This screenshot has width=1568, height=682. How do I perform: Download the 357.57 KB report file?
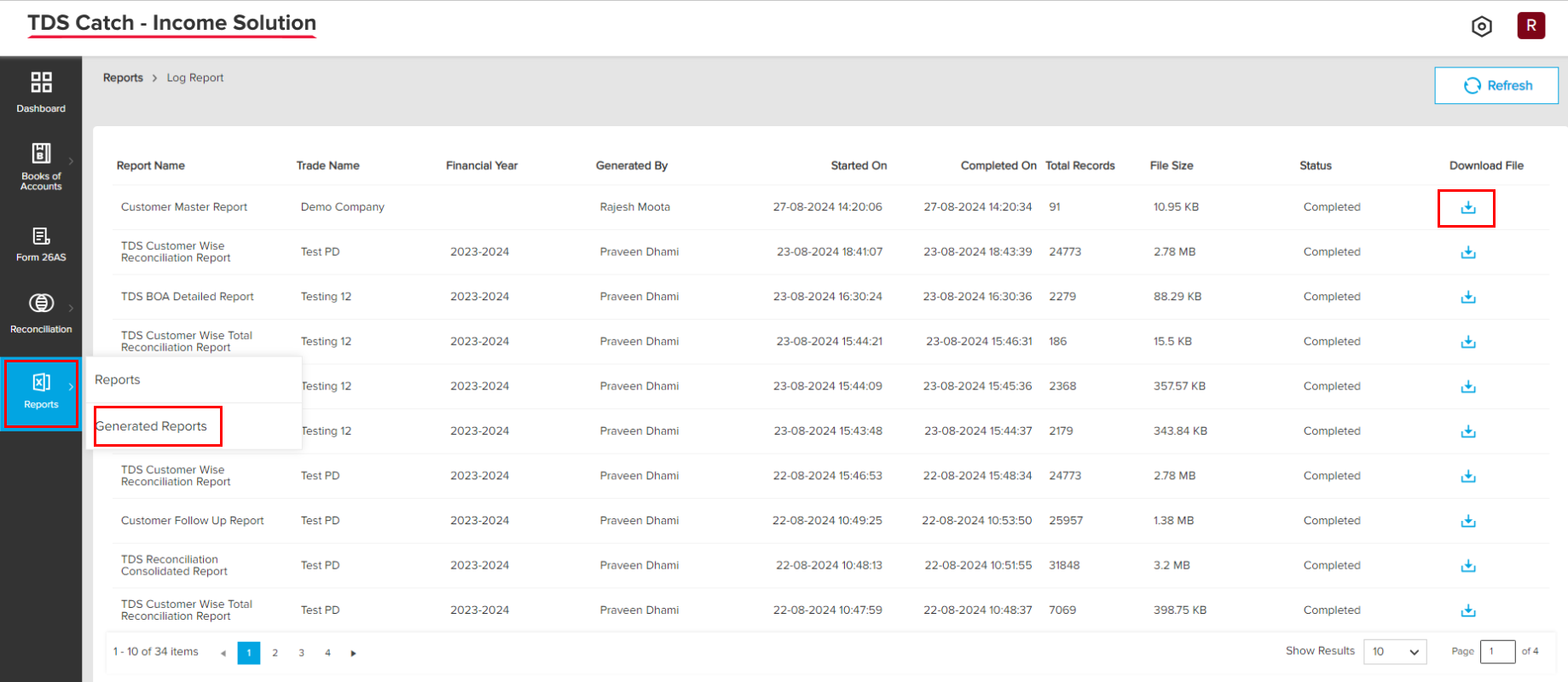1468,386
